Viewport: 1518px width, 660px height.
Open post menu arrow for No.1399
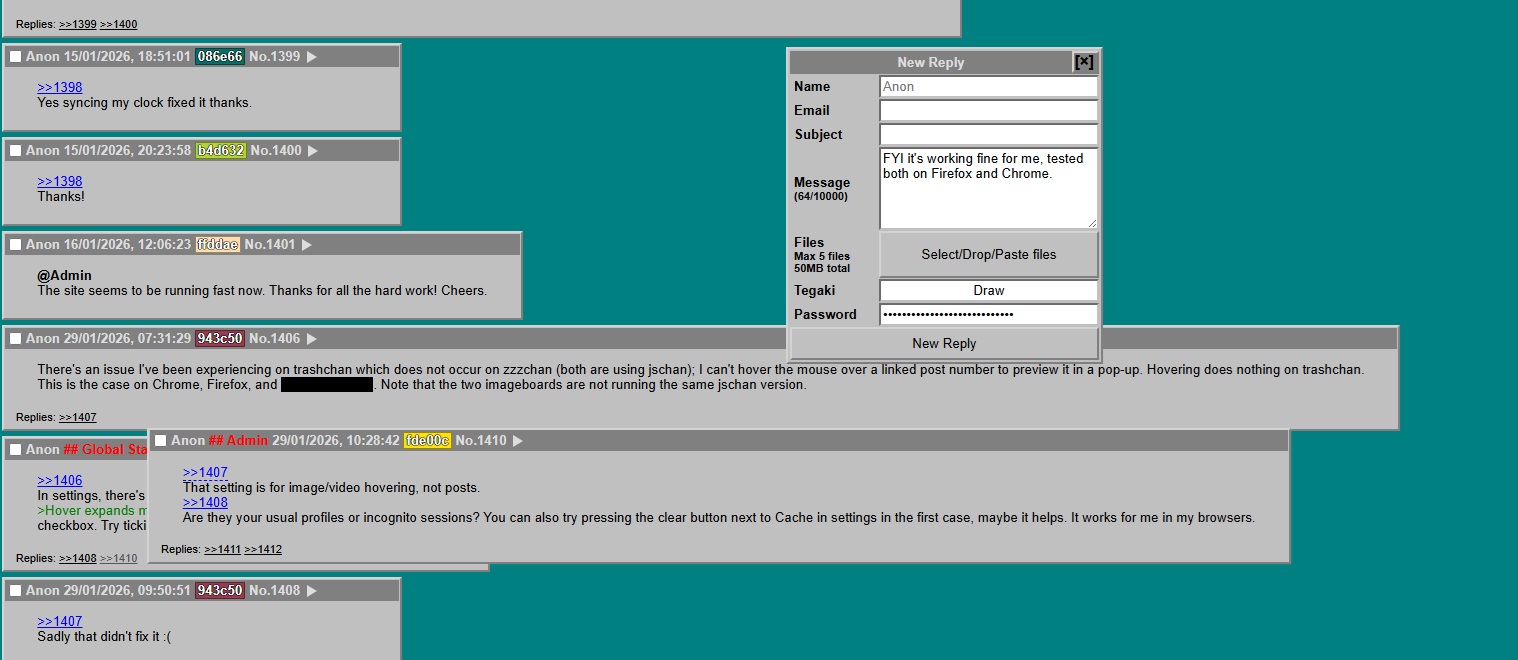[311, 57]
